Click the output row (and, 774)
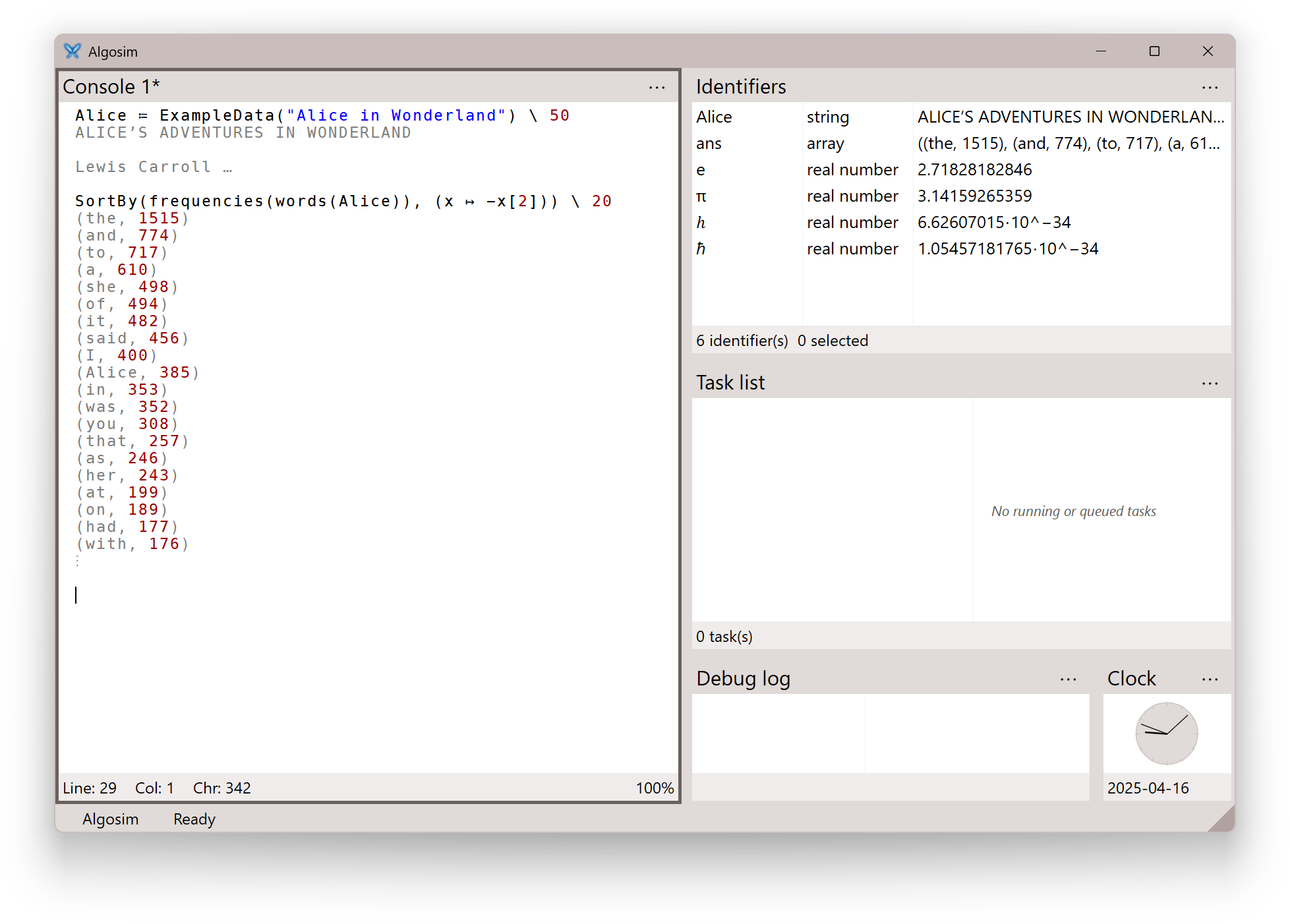Screen dimensions: 1290x924 pyautogui.click(x=127, y=235)
